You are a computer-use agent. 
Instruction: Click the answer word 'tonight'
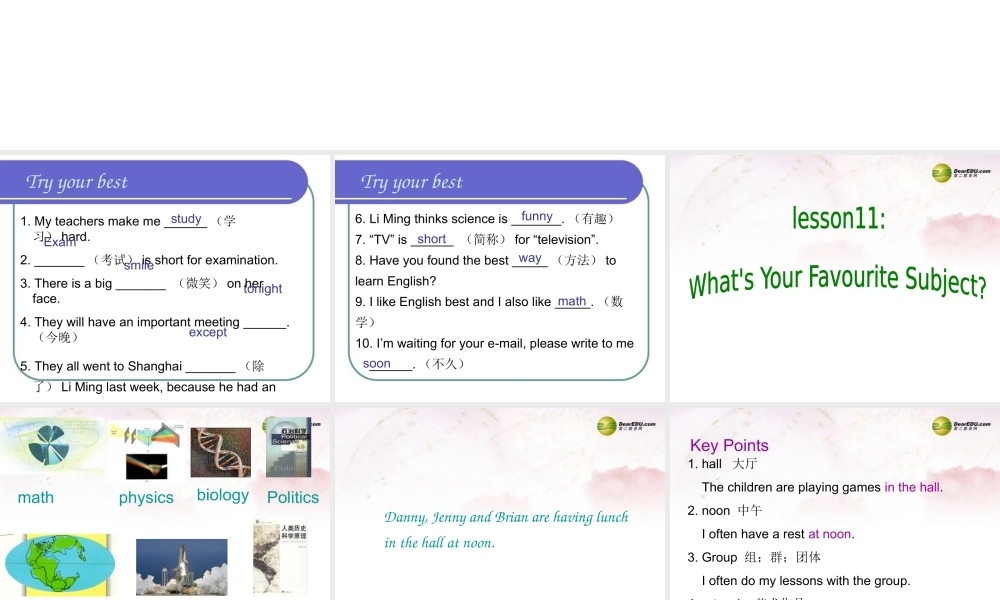pyautogui.click(x=263, y=288)
